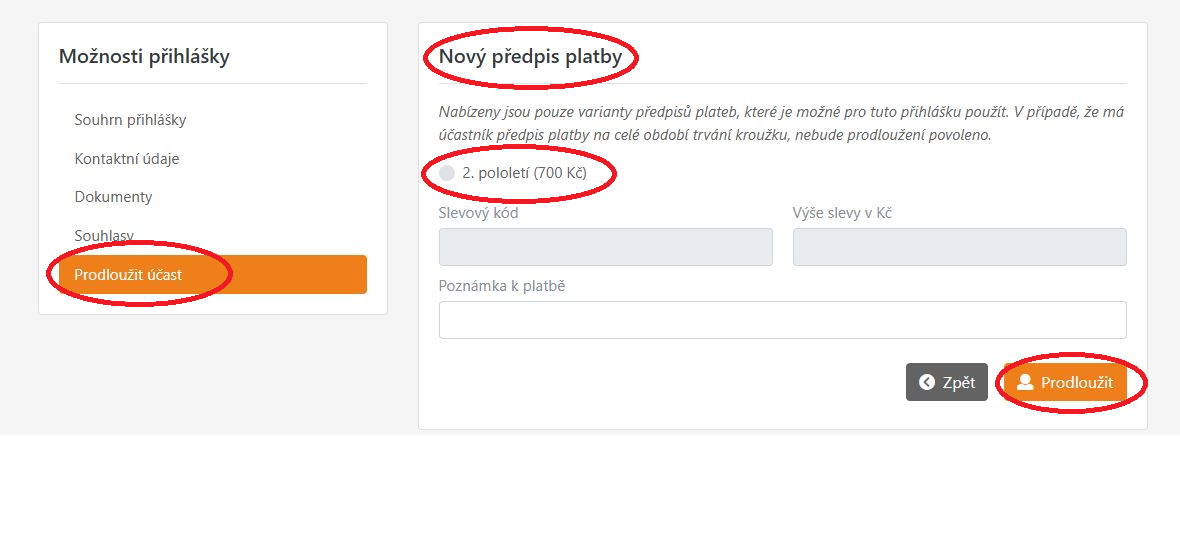Viewport: 1180px width, 540px height.
Task: Open the Dokumenty sidebar item
Action: pos(113,197)
